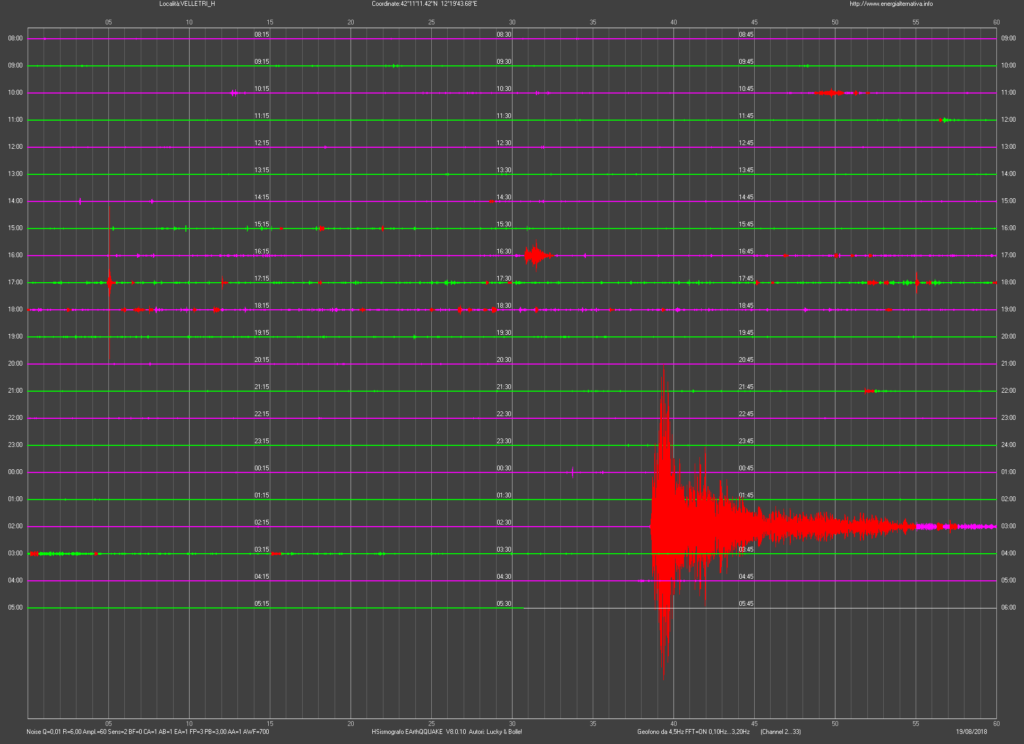Click the (Channel 2...33) footer text
The width and height of the screenshot is (1024, 744).
point(780,732)
